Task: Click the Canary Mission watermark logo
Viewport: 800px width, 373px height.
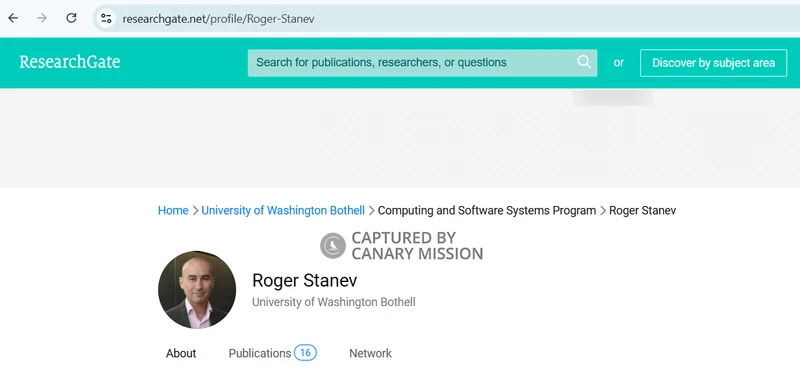Action: tap(333, 245)
